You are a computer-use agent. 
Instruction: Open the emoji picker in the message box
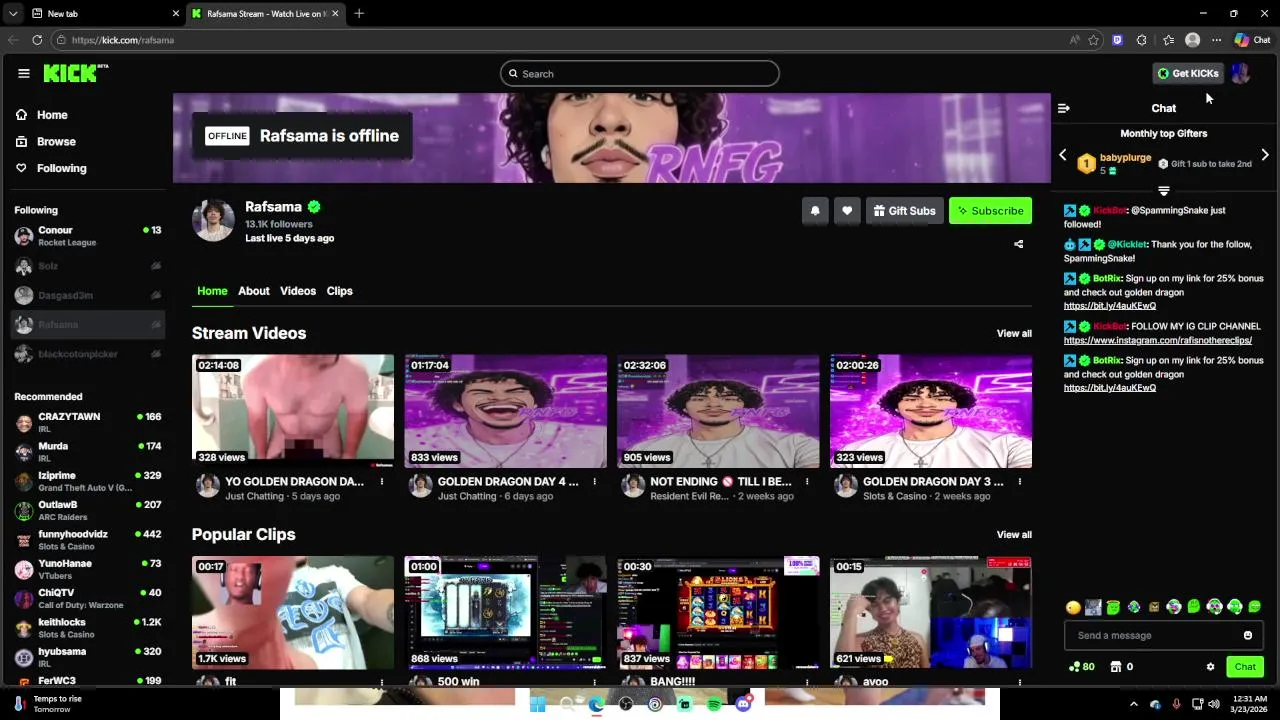point(1248,635)
